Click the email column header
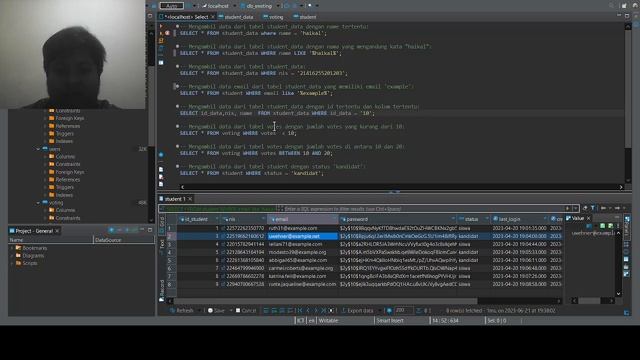This screenshot has height=360, width=640. click(x=302, y=219)
